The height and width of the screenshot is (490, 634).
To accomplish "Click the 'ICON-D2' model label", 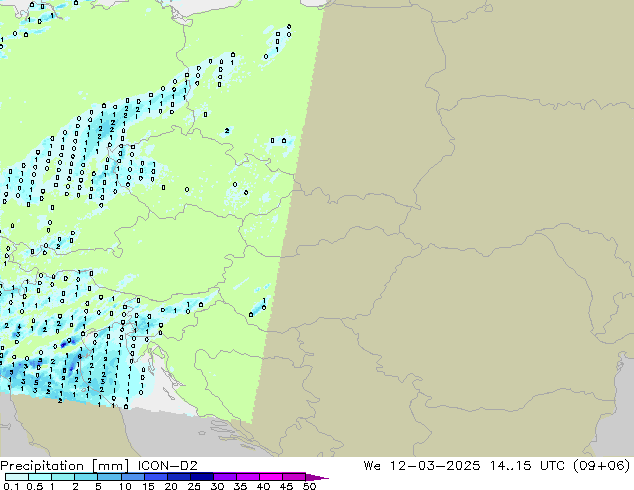I will [167, 466].
